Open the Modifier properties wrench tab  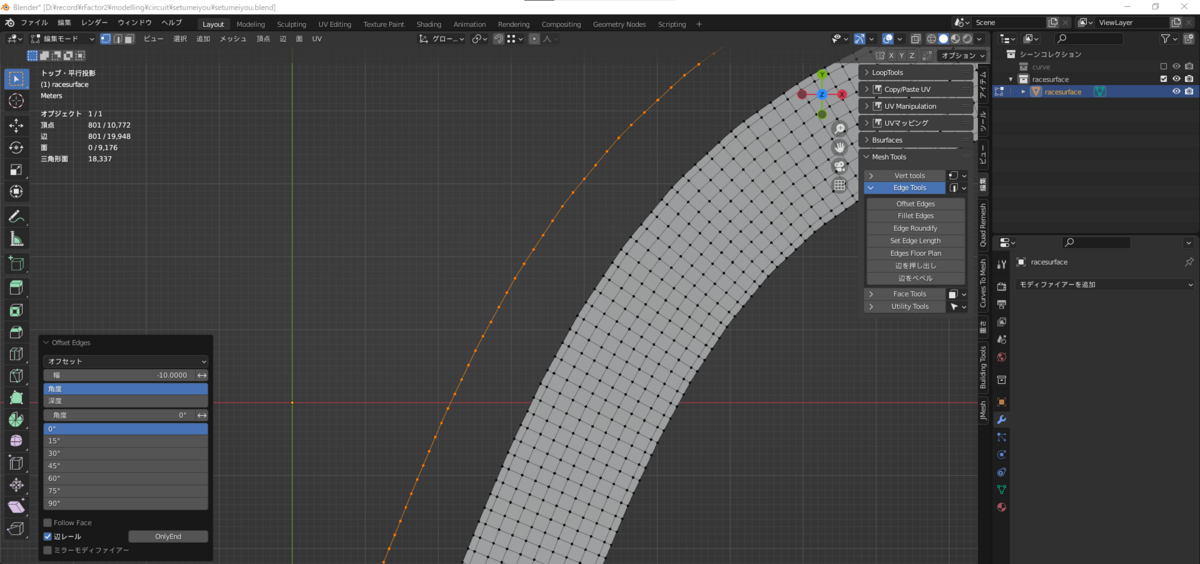tap(1002, 420)
